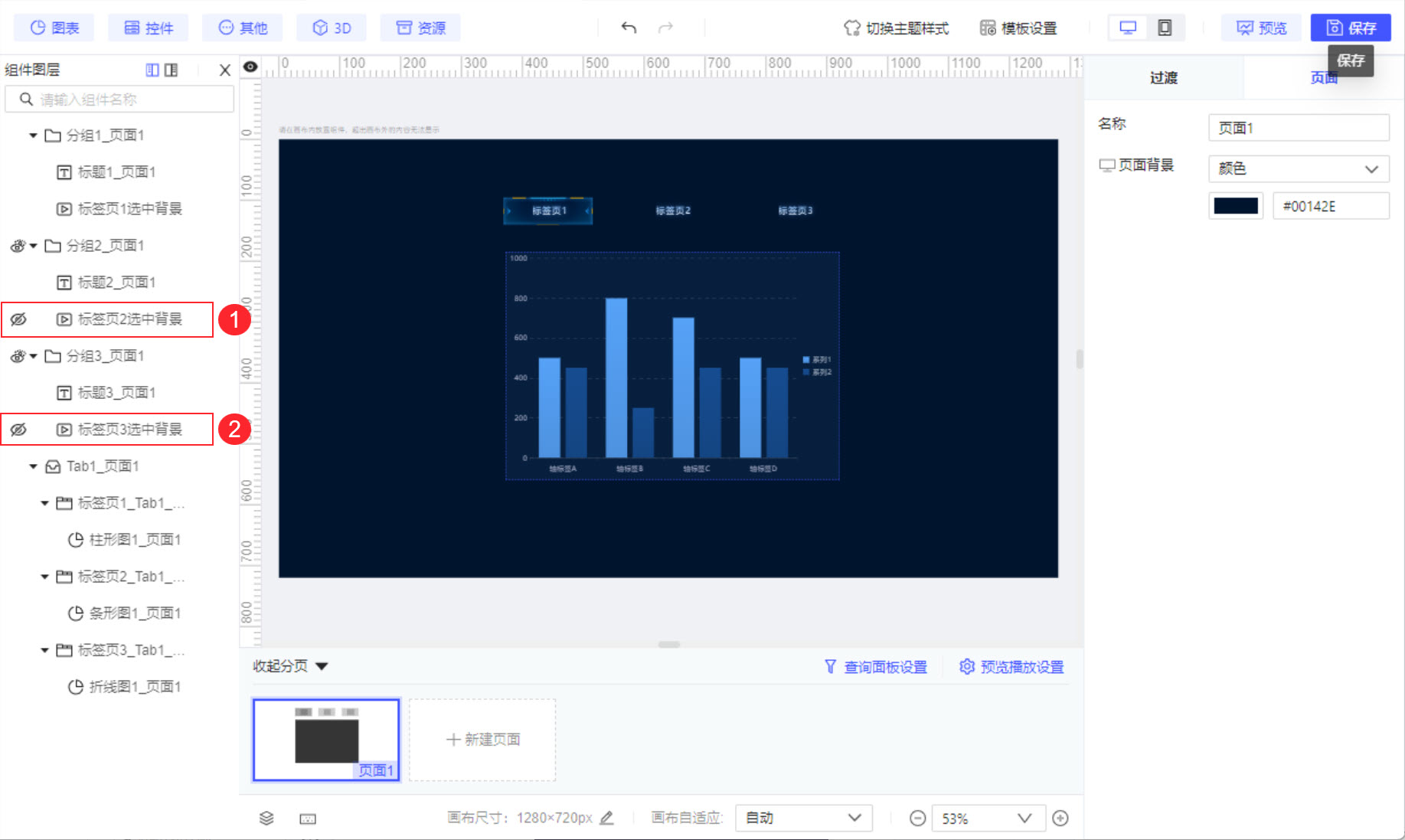Collapse the 分组2_页面1 group arrow
Screen dimensions: 1405x840
[x=33, y=246]
